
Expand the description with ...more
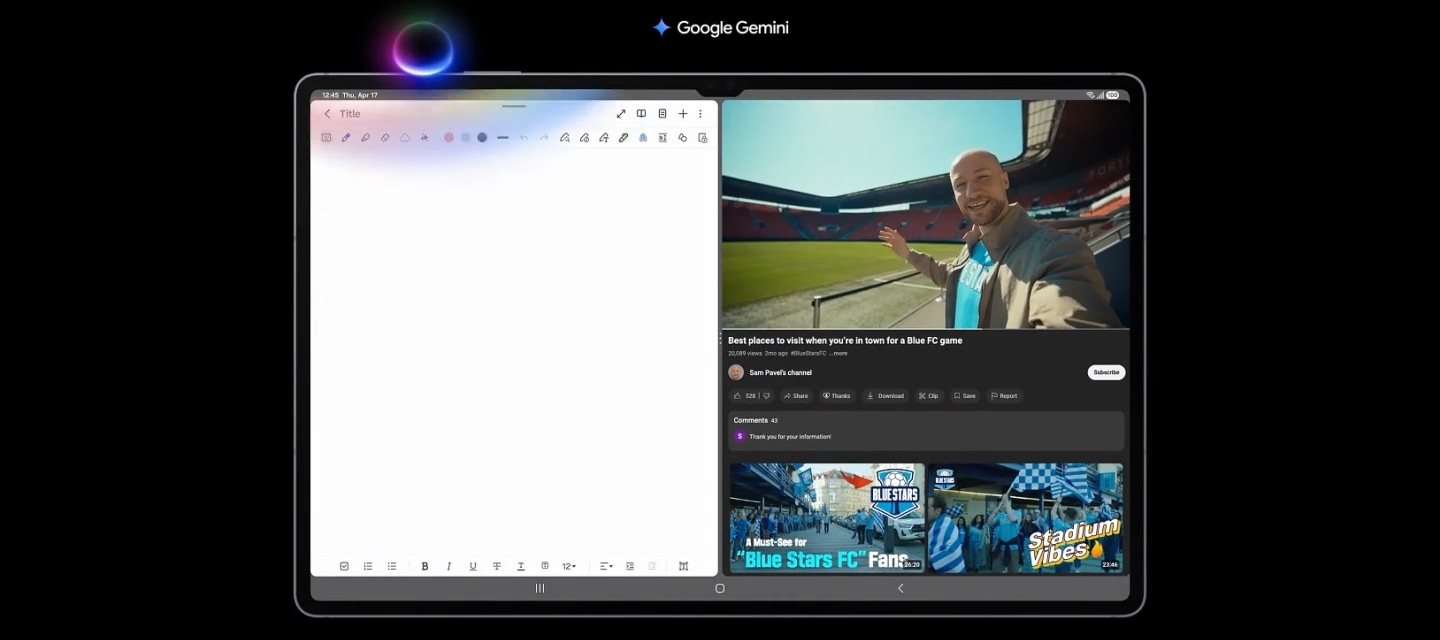[x=838, y=353]
